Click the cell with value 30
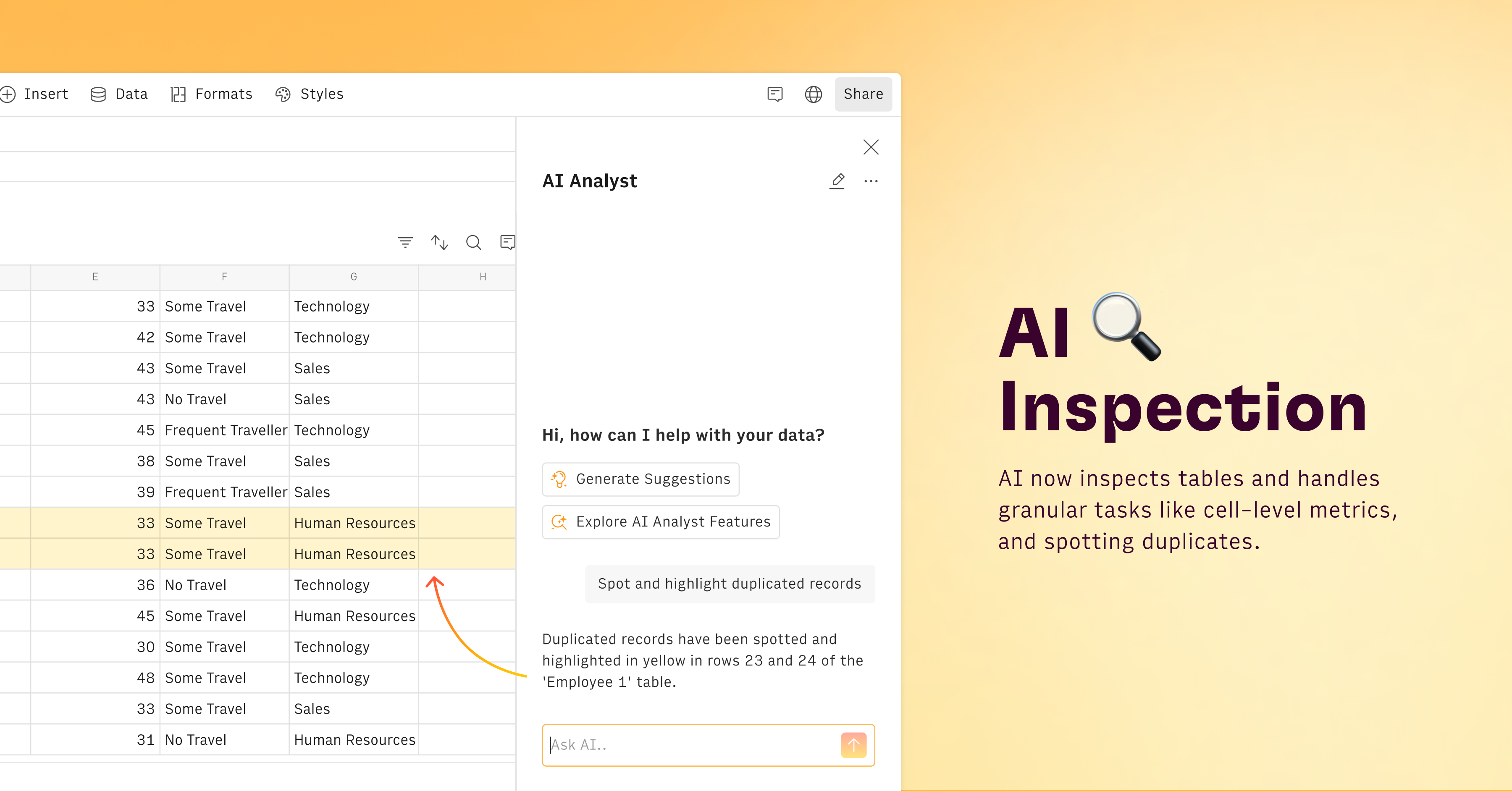This screenshot has height=791, width=1512. (95, 647)
